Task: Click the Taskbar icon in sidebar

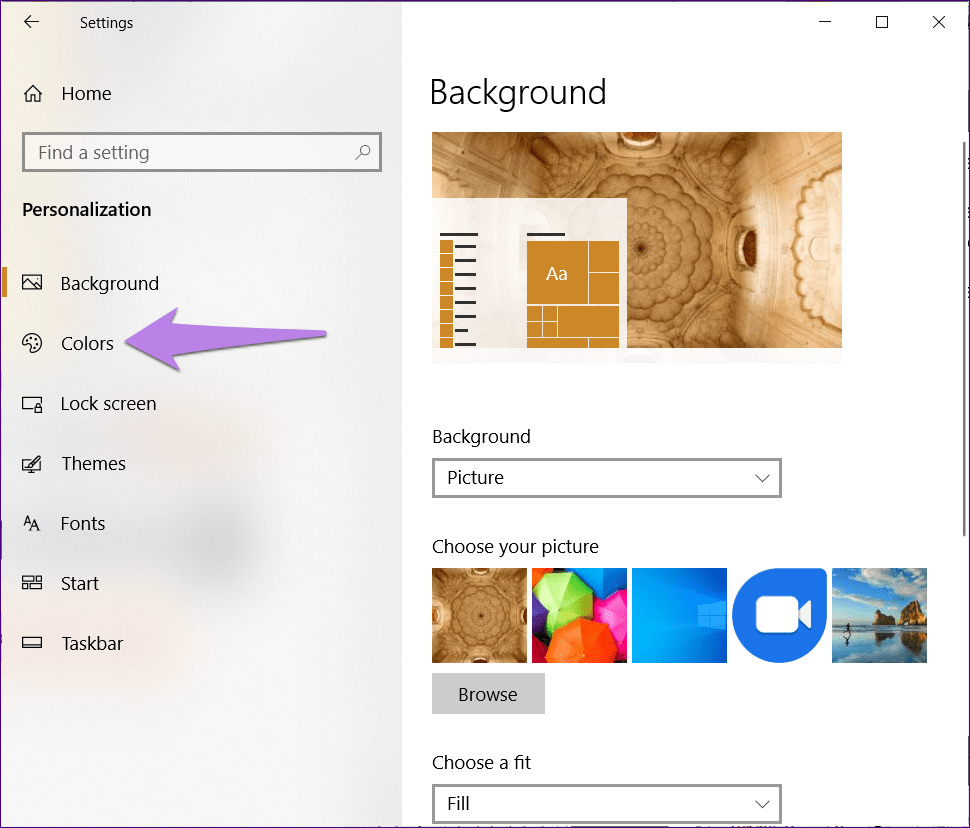Action: coord(32,644)
